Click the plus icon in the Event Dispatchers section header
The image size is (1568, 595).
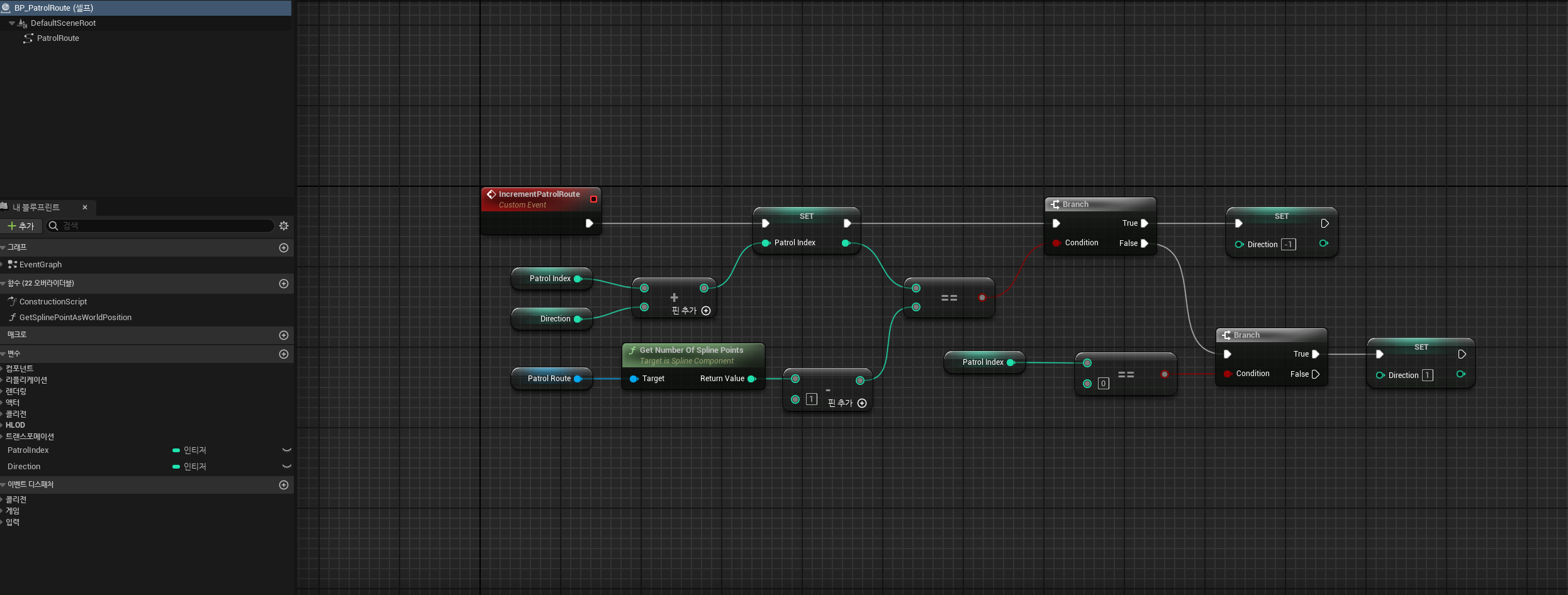pyautogui.click(x=284, y=485)
